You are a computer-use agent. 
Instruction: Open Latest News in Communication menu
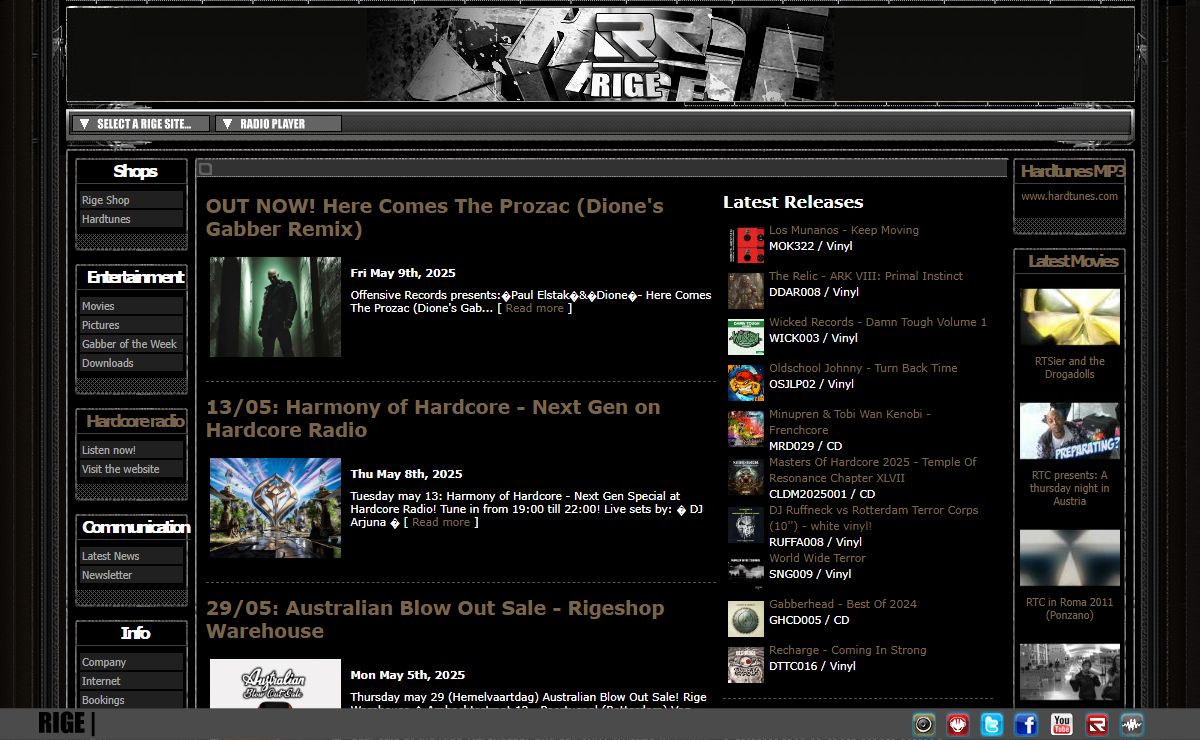[x=131, y=556]
